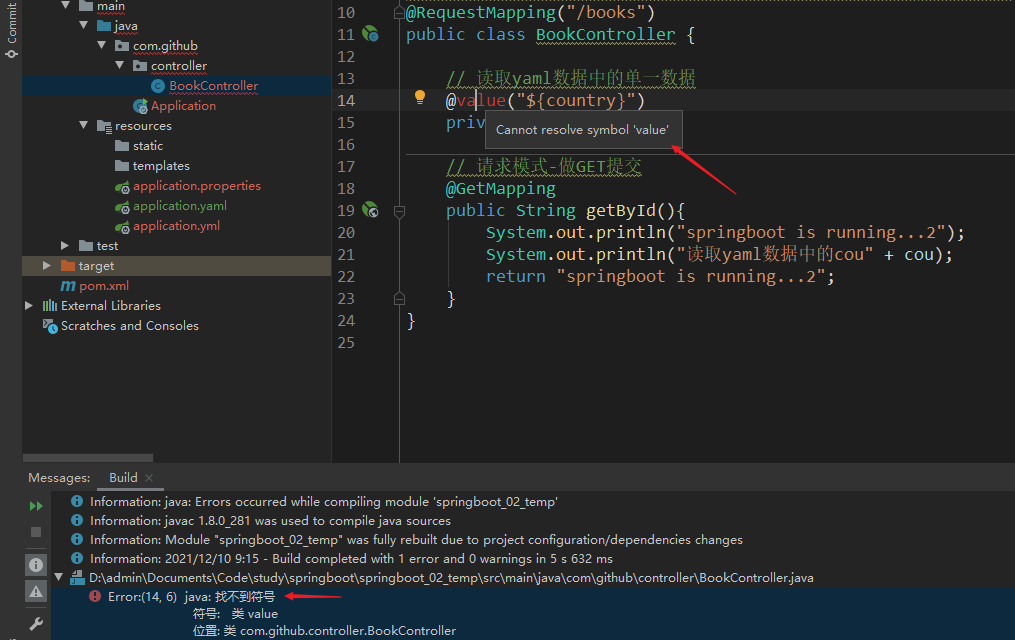Click the stop build square icon
The image size is (1015, 640).
click(36, 532)
